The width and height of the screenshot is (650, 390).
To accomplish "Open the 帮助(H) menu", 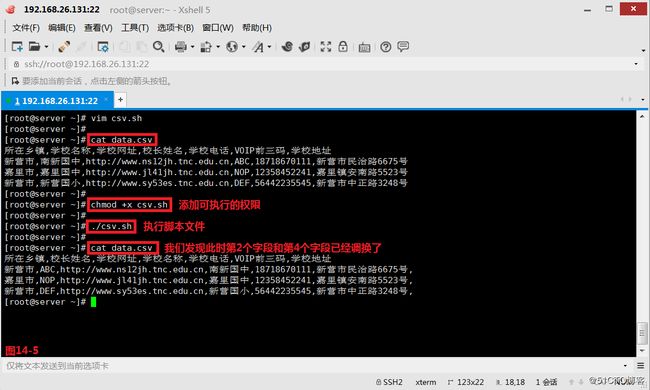I will [257, 28].
